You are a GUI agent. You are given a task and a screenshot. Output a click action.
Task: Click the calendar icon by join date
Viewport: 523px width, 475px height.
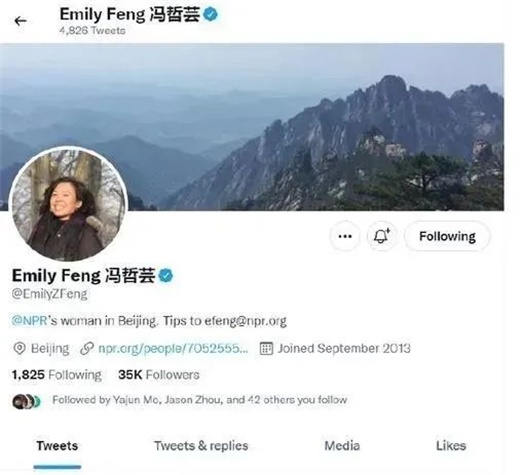pyautogui.click(x=266, y=349)
